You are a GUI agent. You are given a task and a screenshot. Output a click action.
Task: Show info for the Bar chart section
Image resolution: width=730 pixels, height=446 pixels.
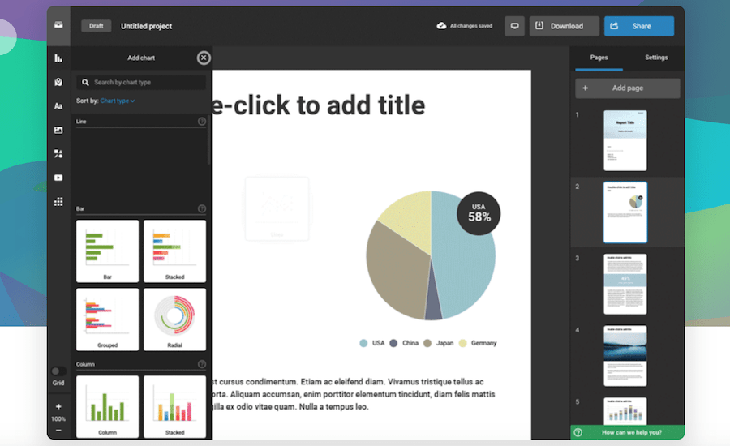[202, 209]
